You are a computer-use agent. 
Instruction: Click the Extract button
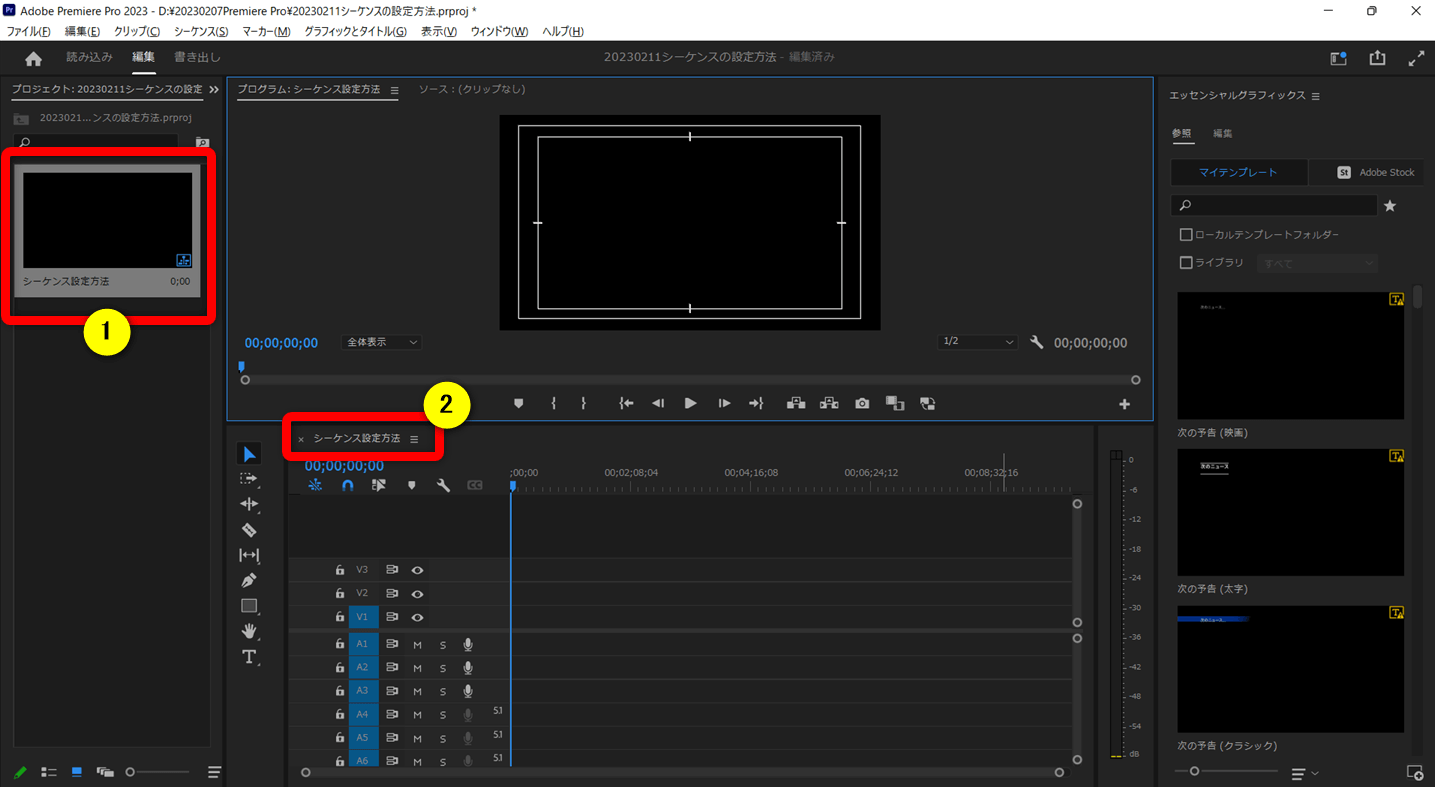(x=829, y=403)
